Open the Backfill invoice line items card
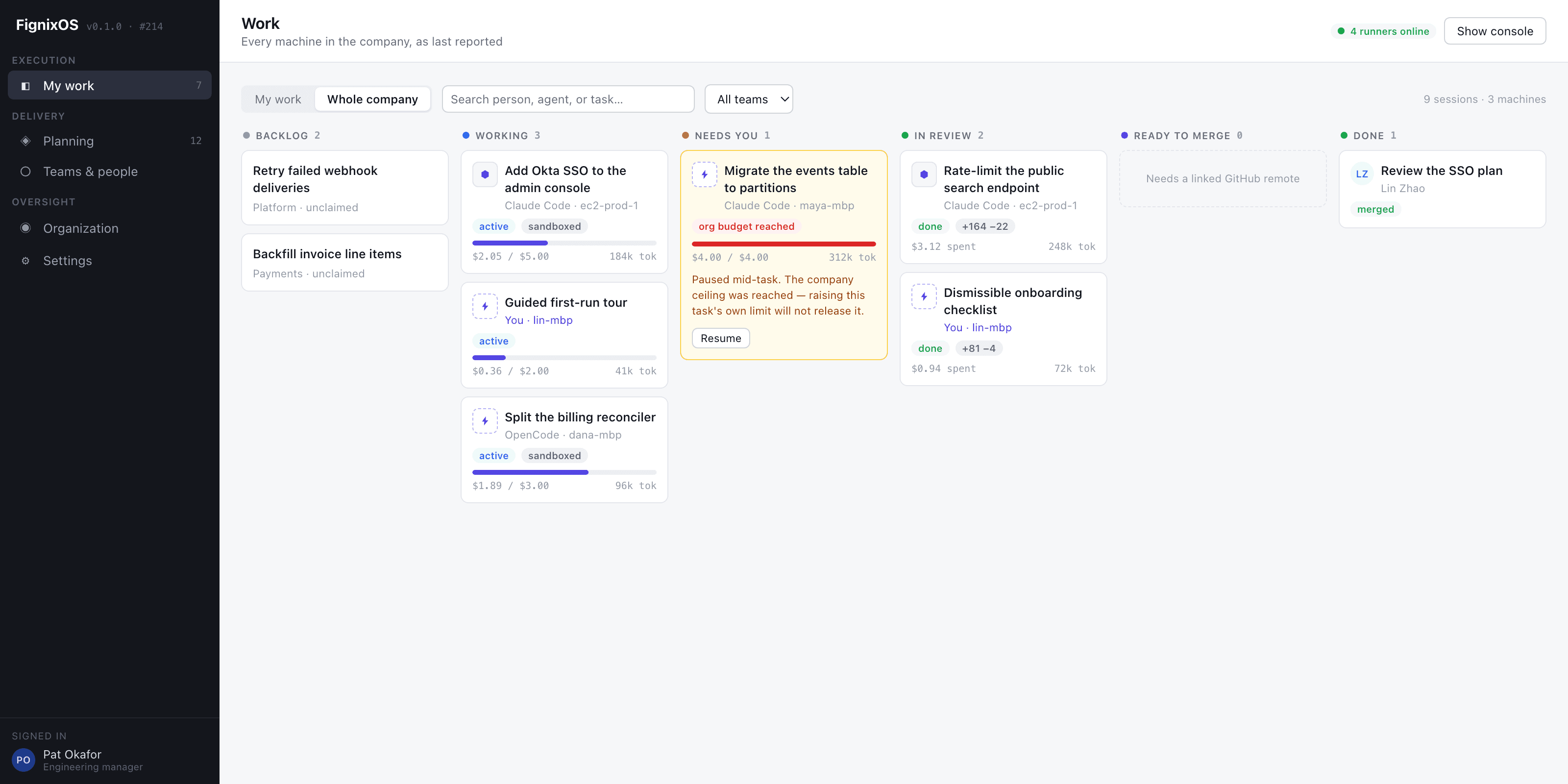 point(344,262)
